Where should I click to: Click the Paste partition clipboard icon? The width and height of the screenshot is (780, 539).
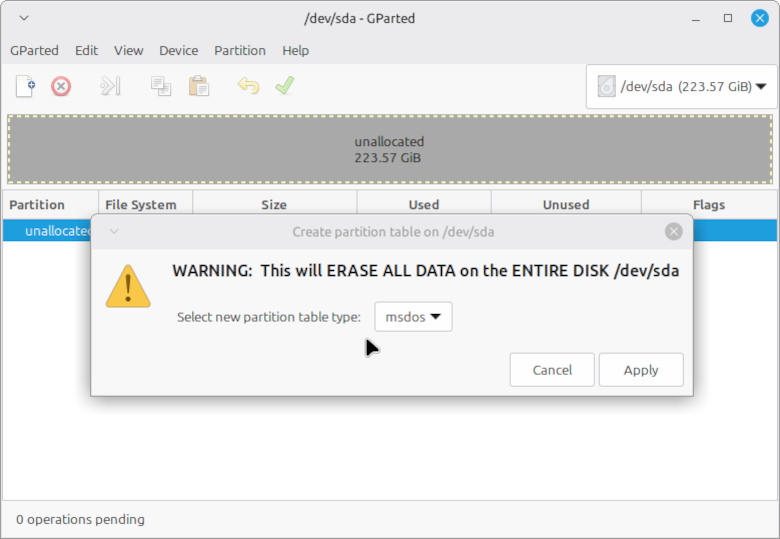pyautogui.click(x=199, y=86)
